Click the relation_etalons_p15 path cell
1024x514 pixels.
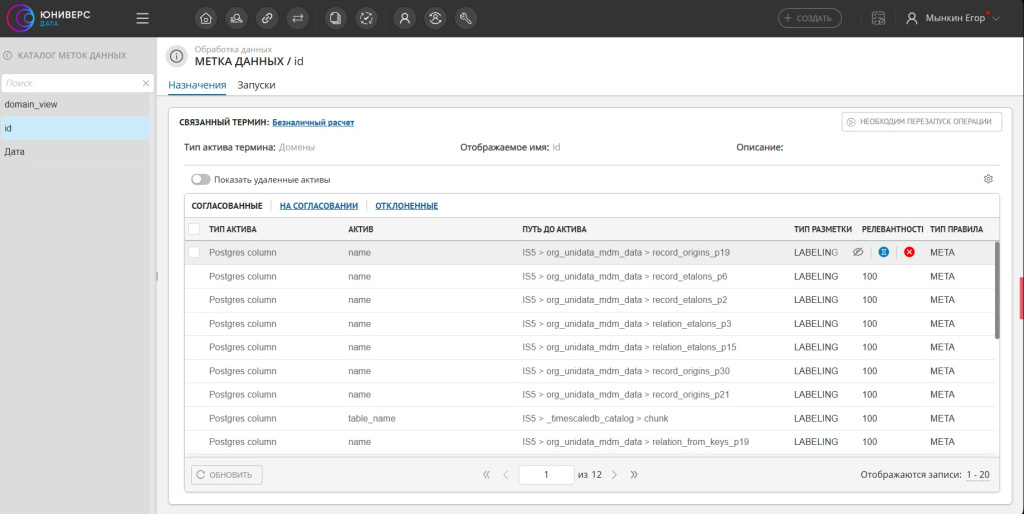pyautogui.click(x=629, y=347)
